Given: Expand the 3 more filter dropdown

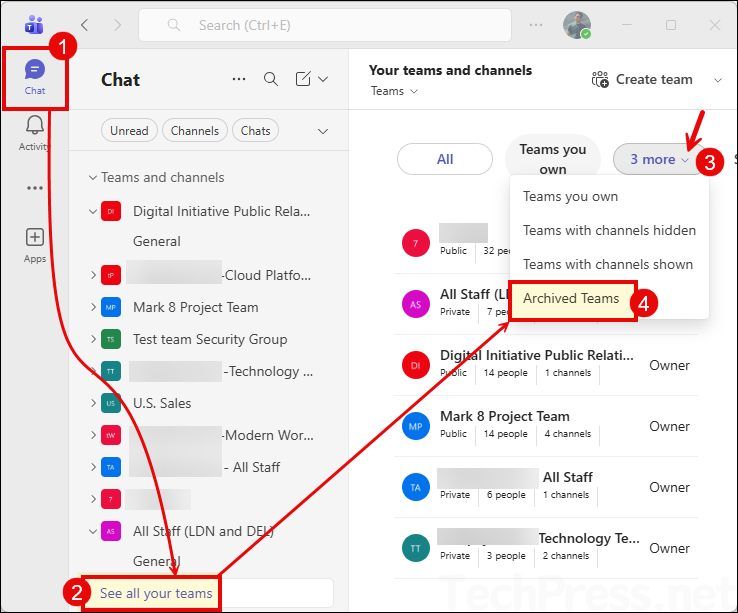Looking at the screenshot, I should [x=659, y=159].
